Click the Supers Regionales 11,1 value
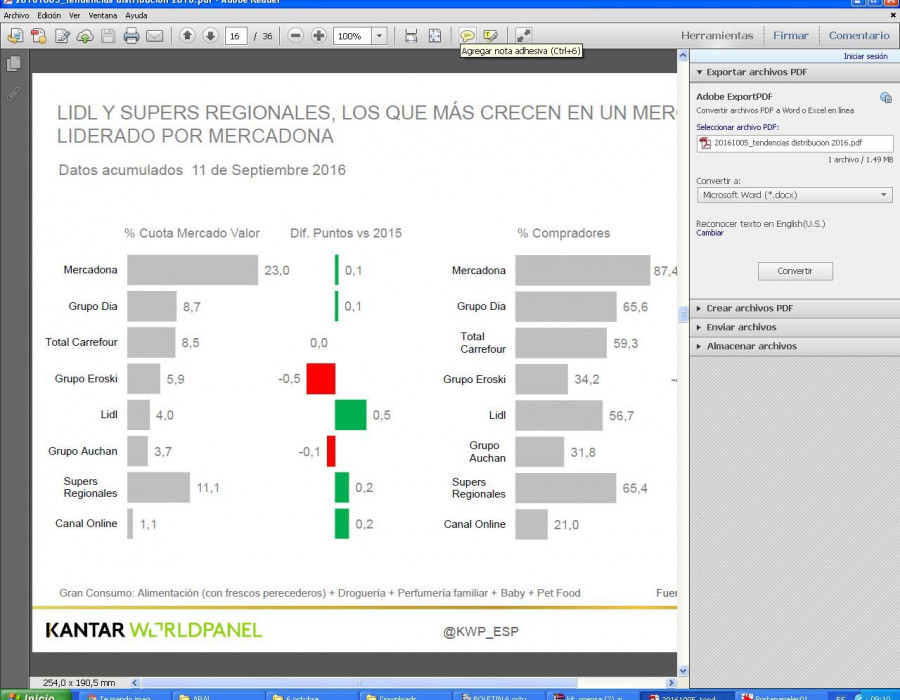The width and height of the screenshot is (900, 700). click(208, 488)
